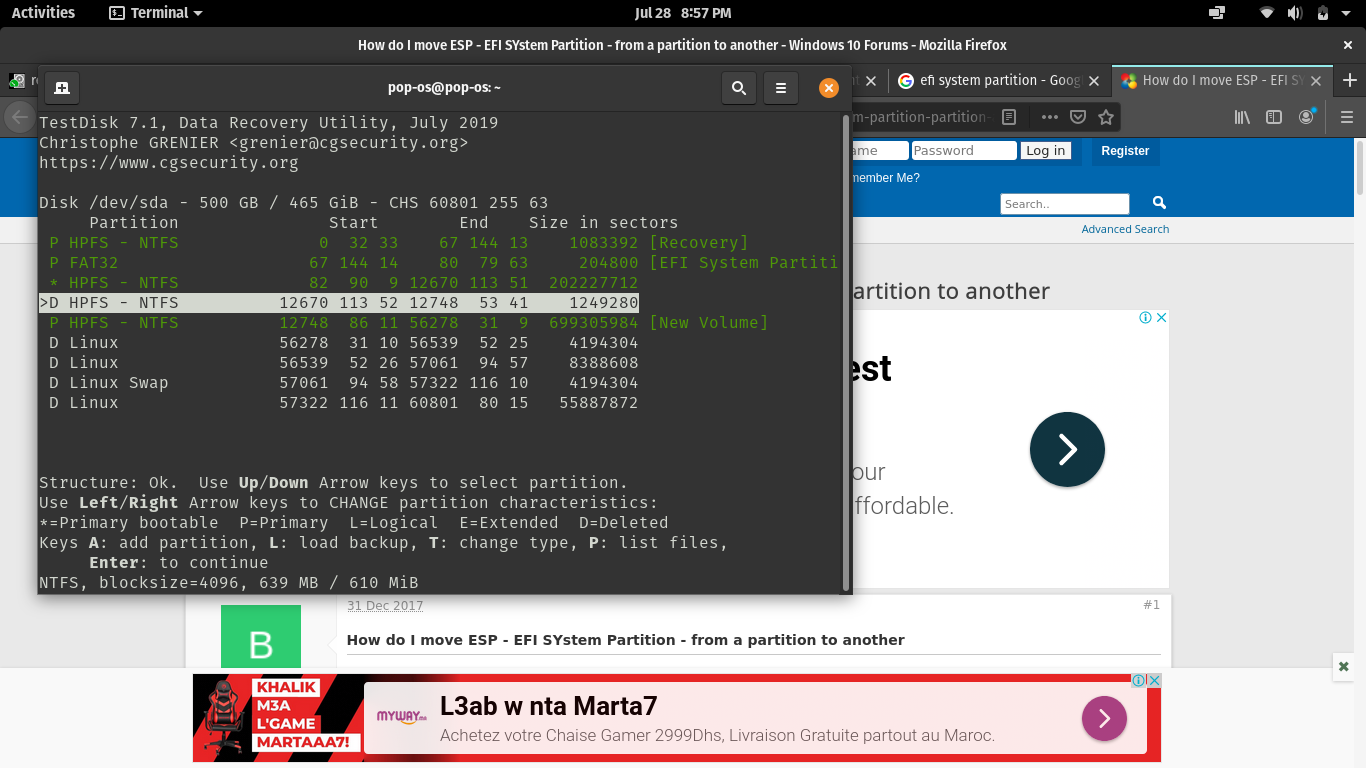Open the clock showing Jul 28 8:57 PM
The image size is (1366, 768).
pos(683,13)
